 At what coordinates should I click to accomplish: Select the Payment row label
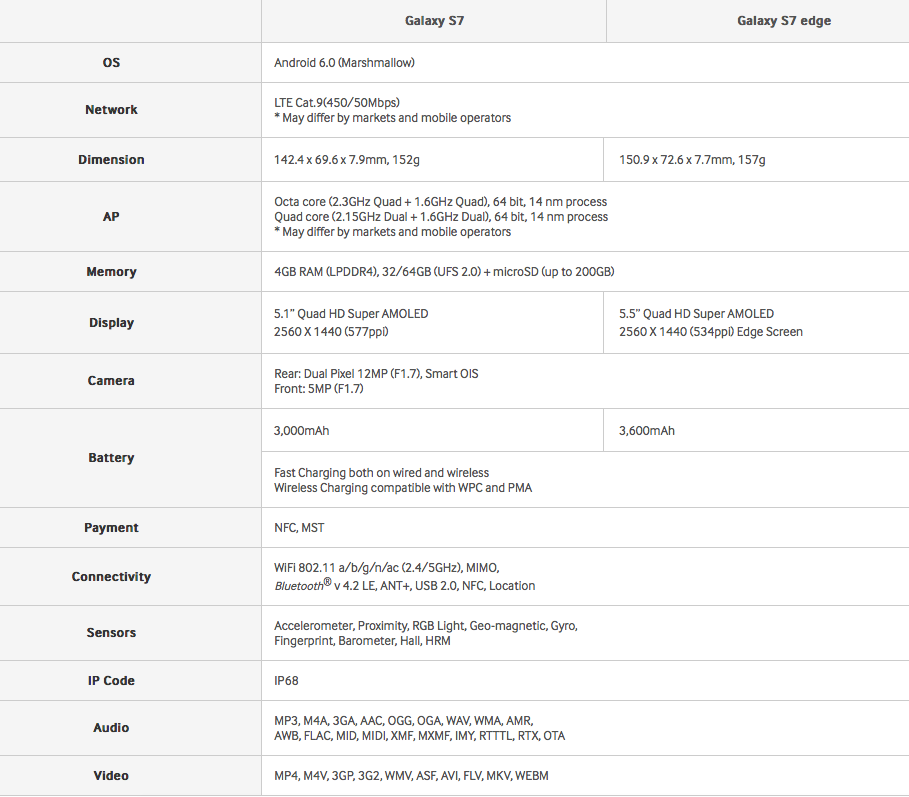(111, 528)
